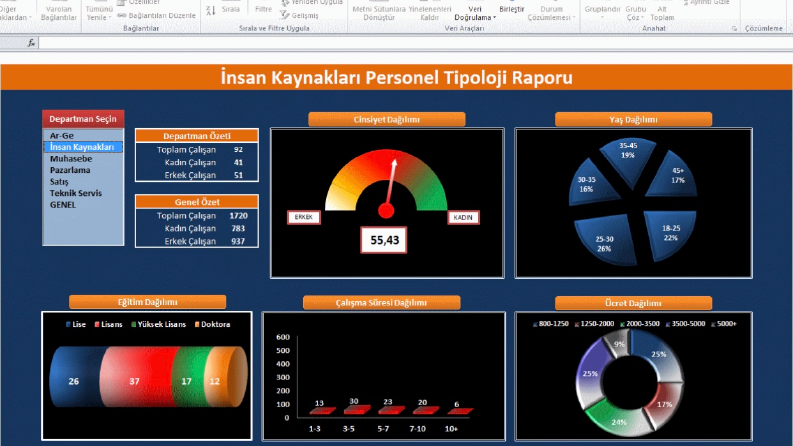Click the Lise legend entry
793x446 pixels.
click(x=76, y=324)
